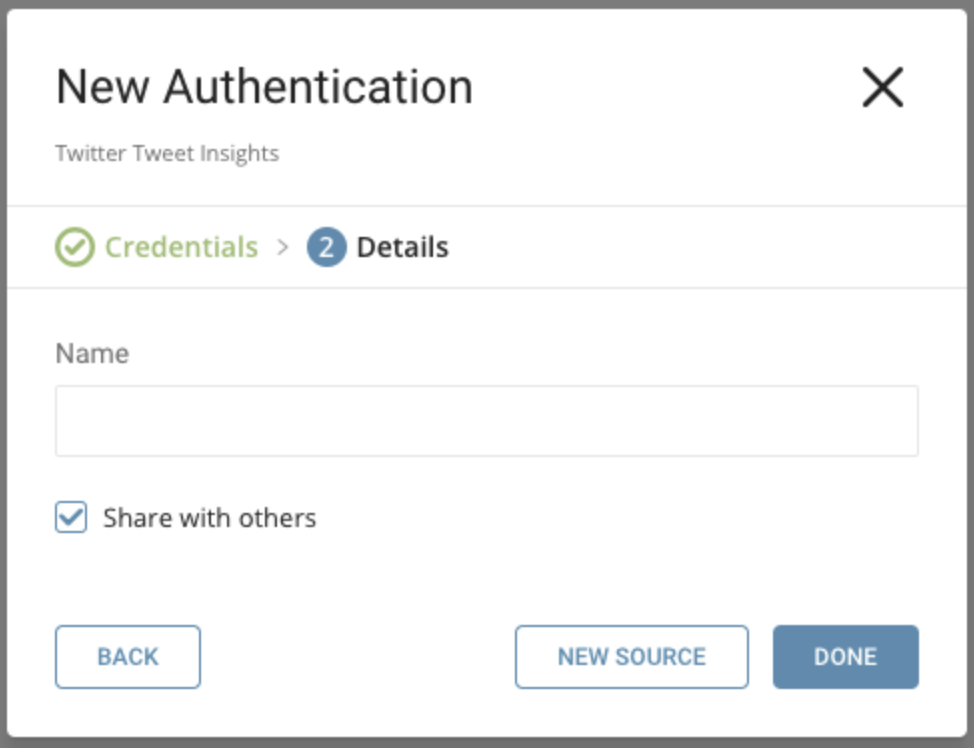The image size is (974, 748).
Task: Finish setup with the DONE button
Action: click(x=845, y=657)
